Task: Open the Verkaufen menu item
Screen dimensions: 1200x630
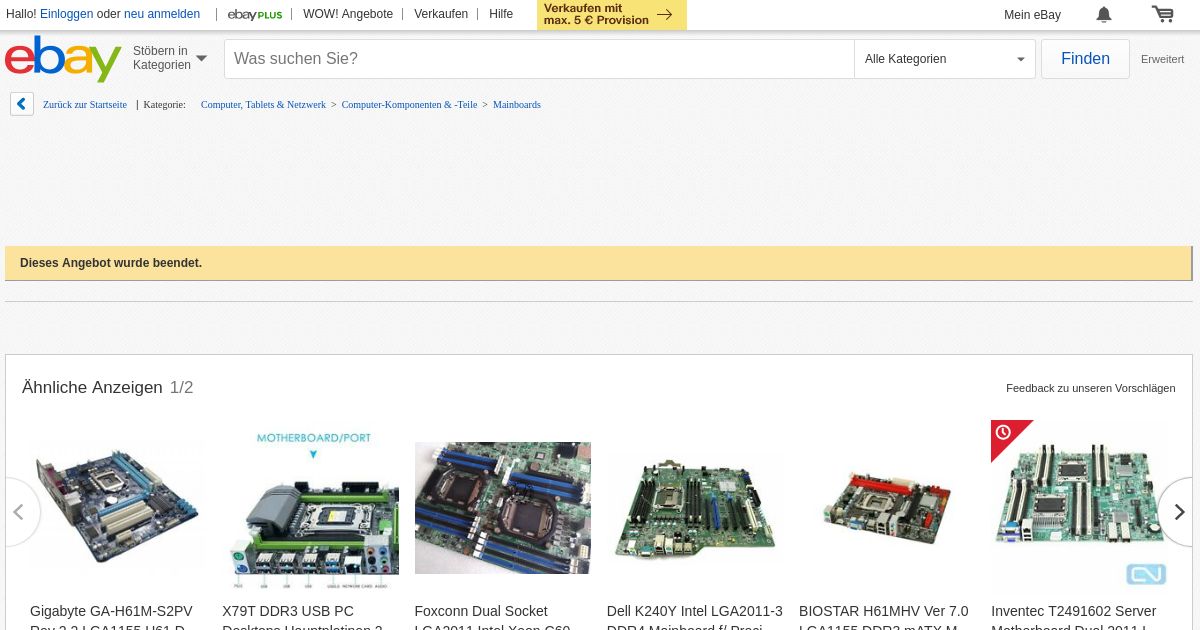Action: (441, 14)
